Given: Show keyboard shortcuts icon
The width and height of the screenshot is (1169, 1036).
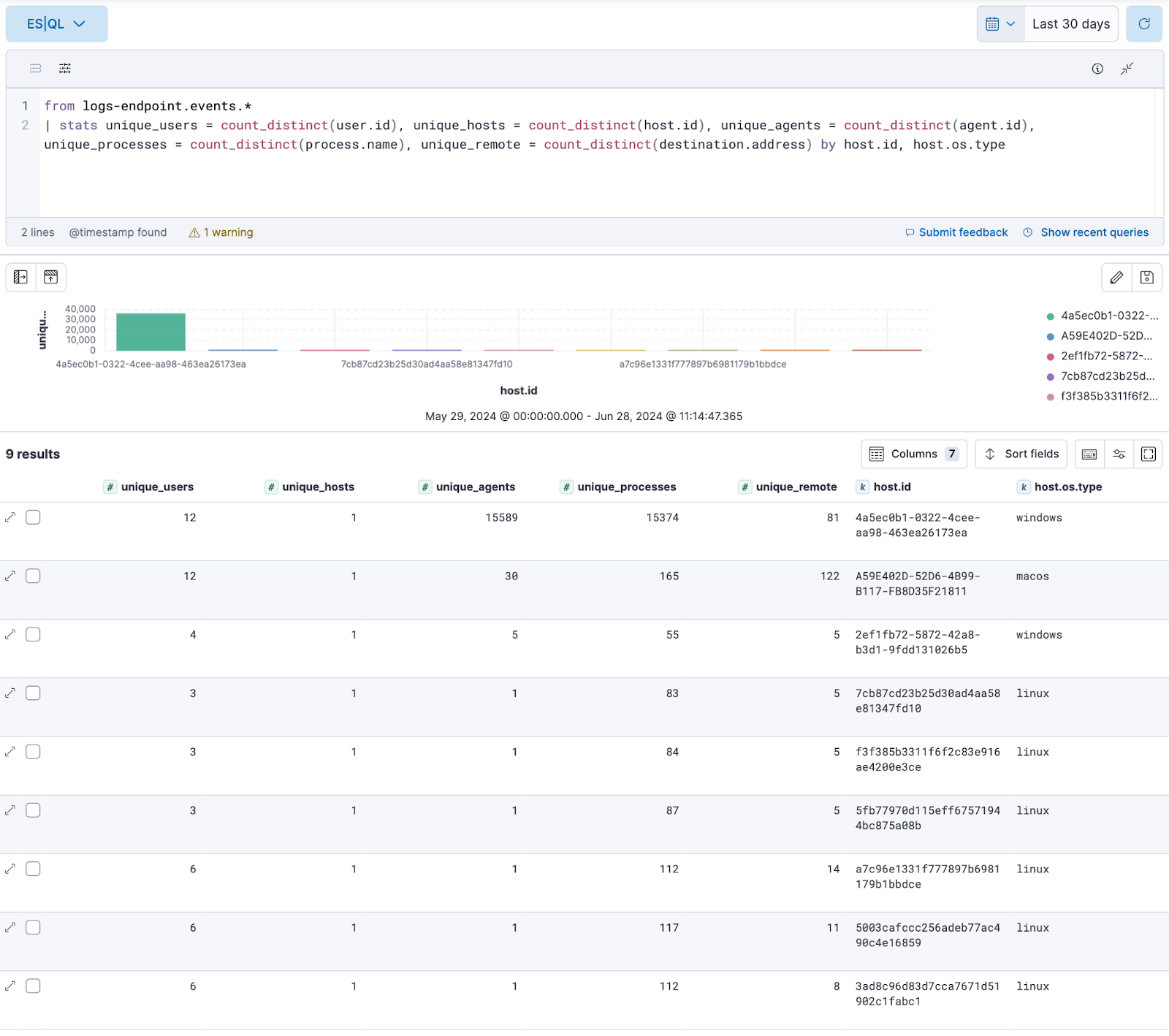Looking at the screenshot, I should coord(1089,454).
